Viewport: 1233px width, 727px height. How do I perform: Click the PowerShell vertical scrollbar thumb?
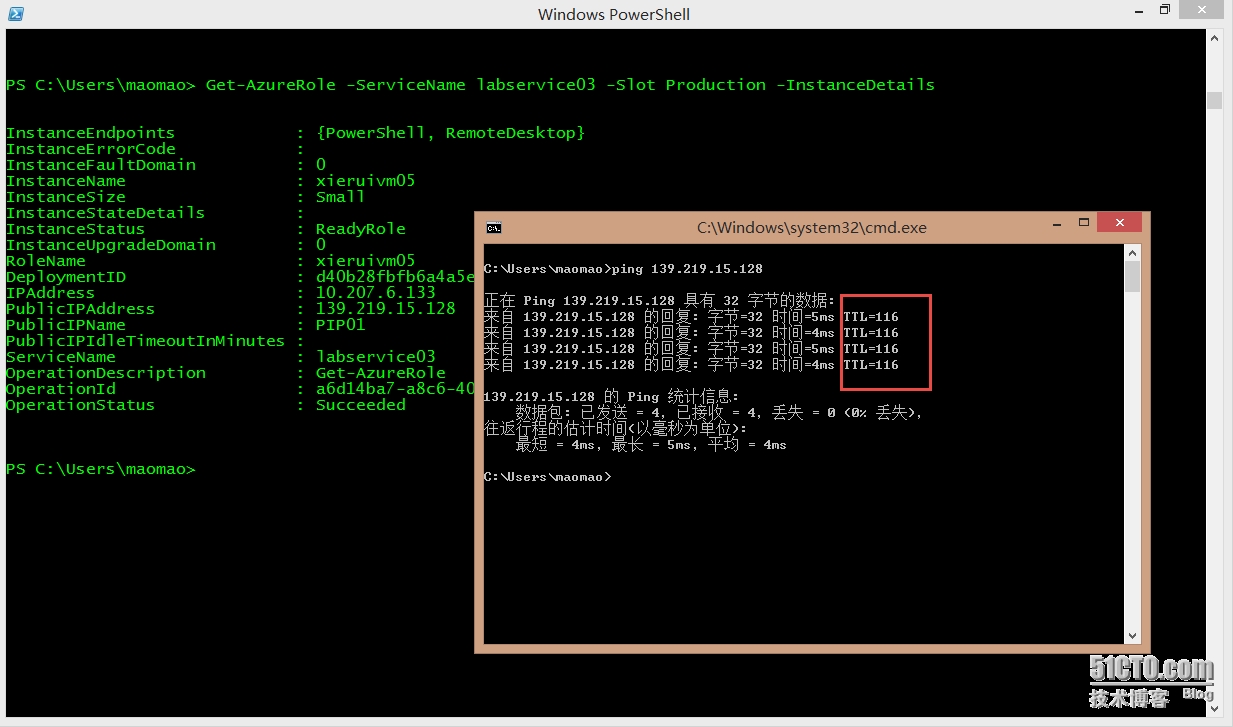click(x=1214, y=100)
